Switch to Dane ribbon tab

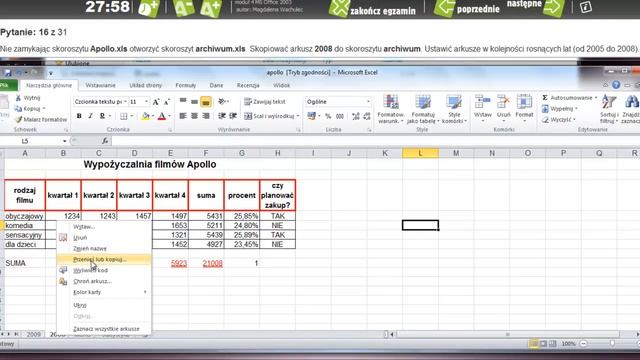pos(216,85)
